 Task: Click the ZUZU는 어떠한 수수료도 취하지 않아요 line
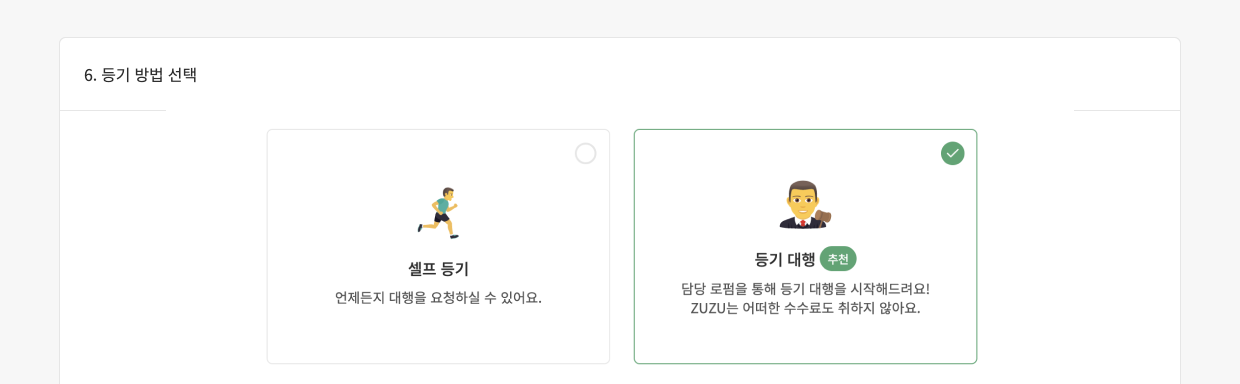(805, 308)
